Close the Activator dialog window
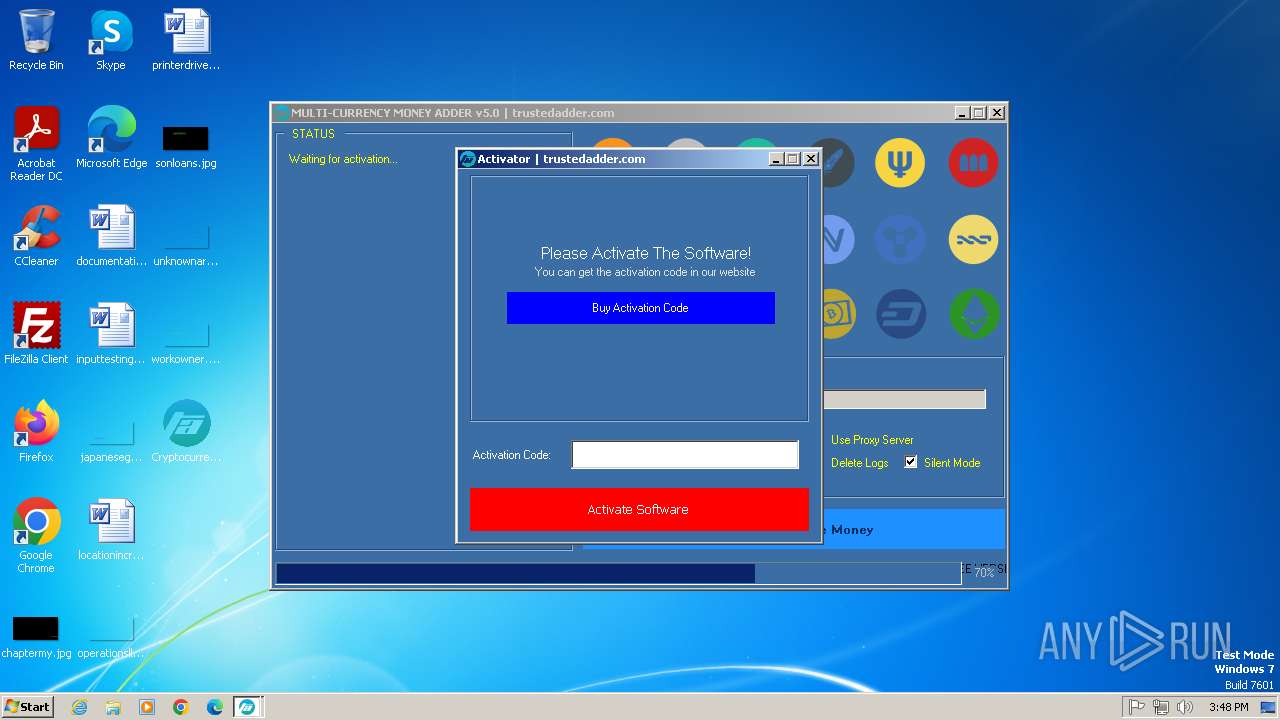The height and width of the screenshot is (720, 1280). click(x=811, y=159)
